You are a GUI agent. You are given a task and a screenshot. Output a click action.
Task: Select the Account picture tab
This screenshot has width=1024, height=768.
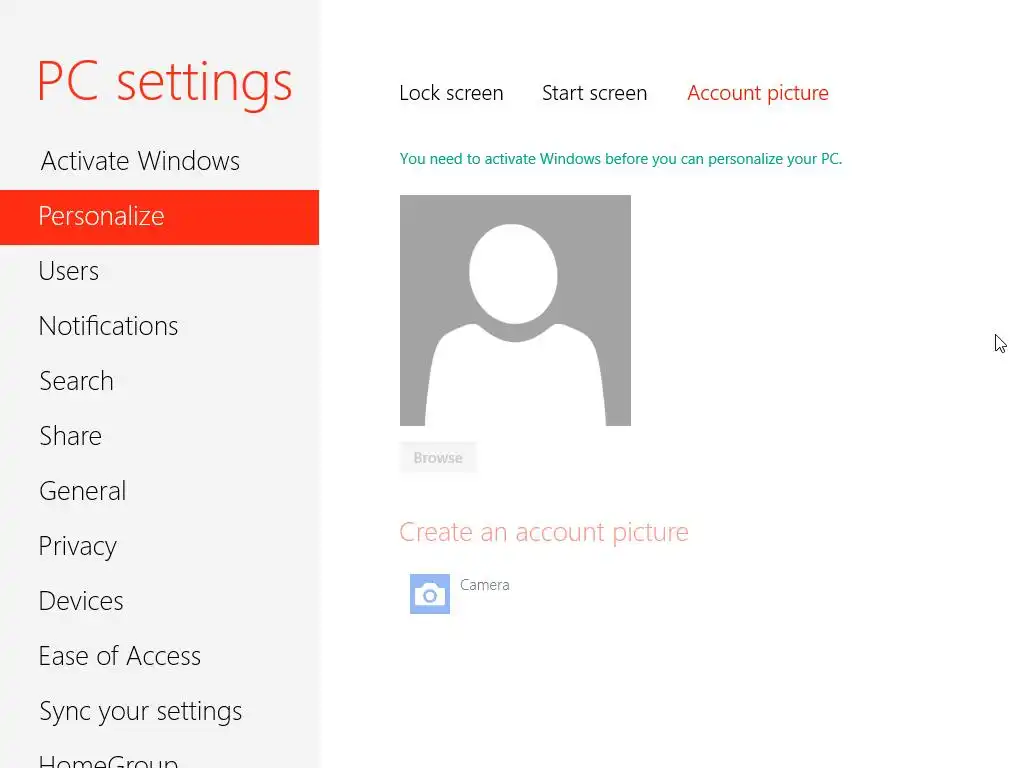click(x=758, y=93)
